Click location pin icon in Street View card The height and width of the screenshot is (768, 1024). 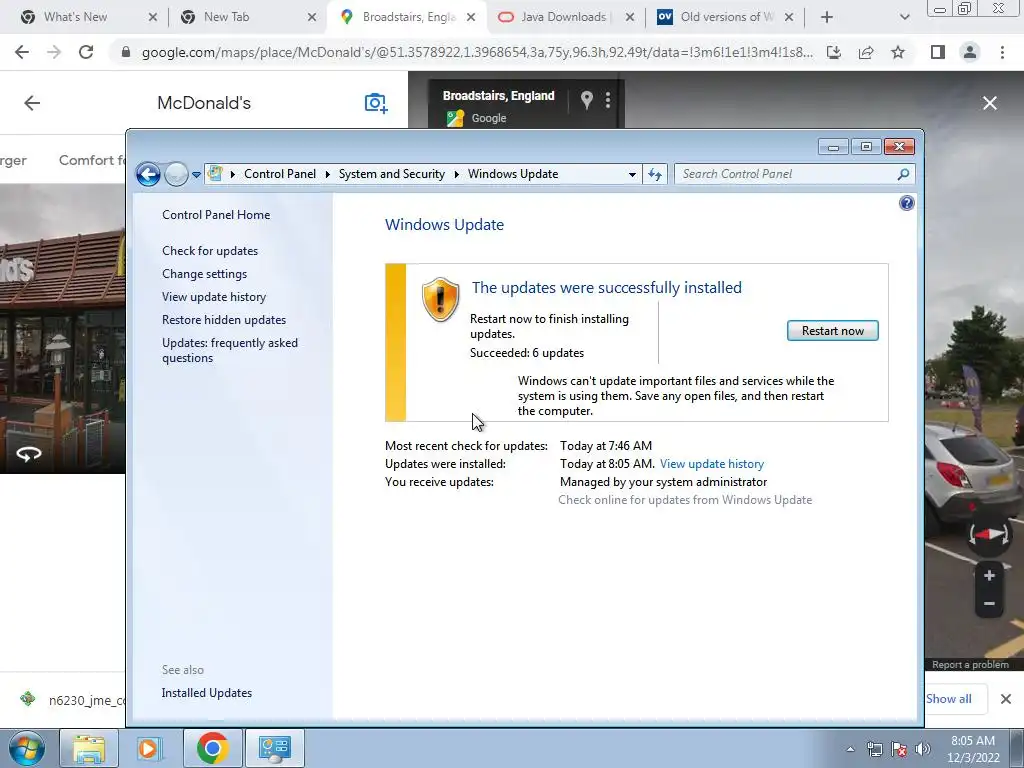coord(586,99)
